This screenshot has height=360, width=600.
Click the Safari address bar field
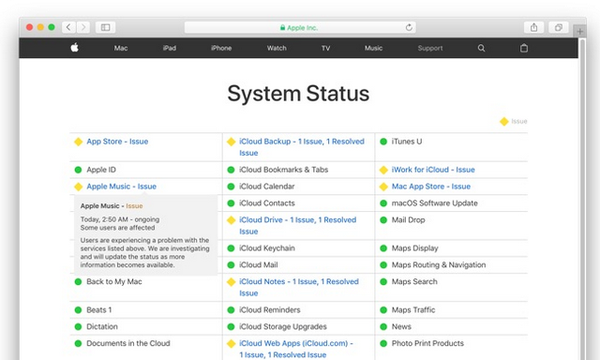[300, 27]
